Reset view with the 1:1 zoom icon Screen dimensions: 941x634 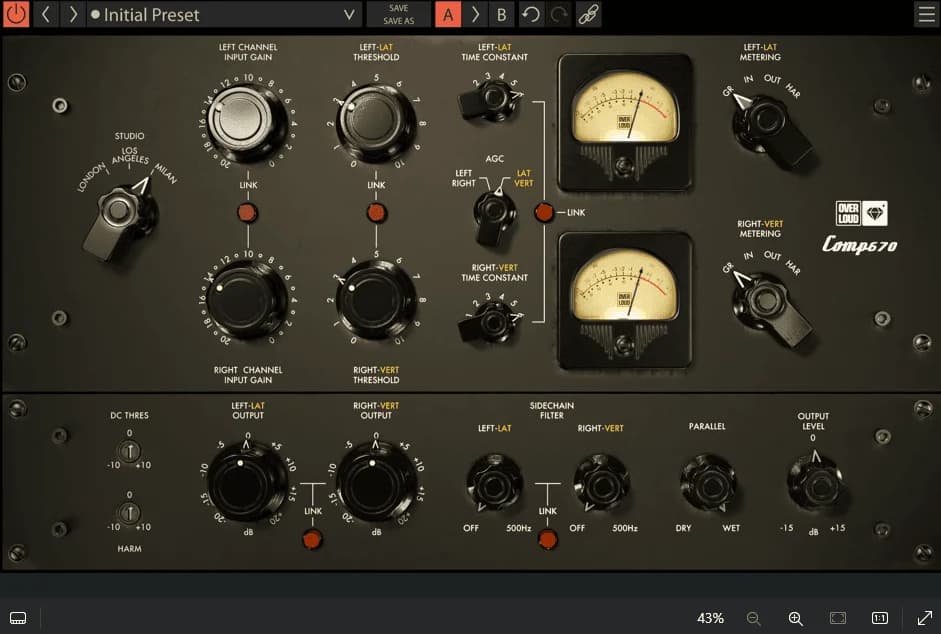pos(878,618)
